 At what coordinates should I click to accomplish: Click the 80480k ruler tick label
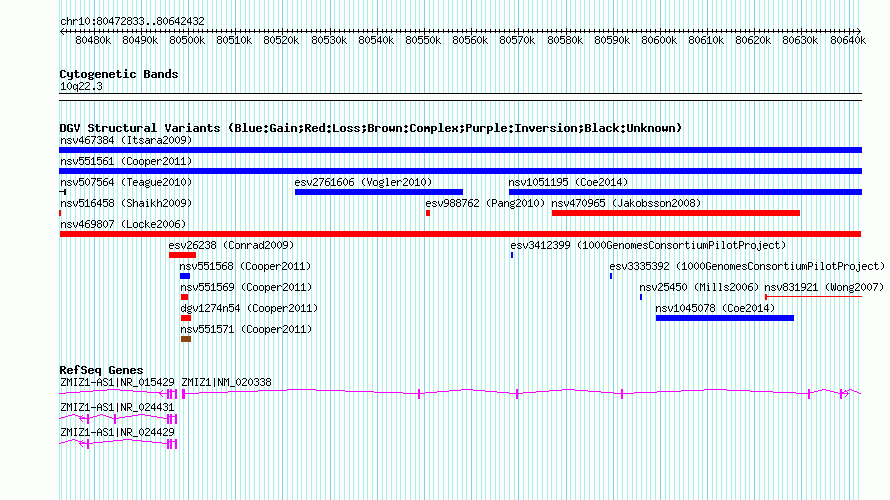93,40
